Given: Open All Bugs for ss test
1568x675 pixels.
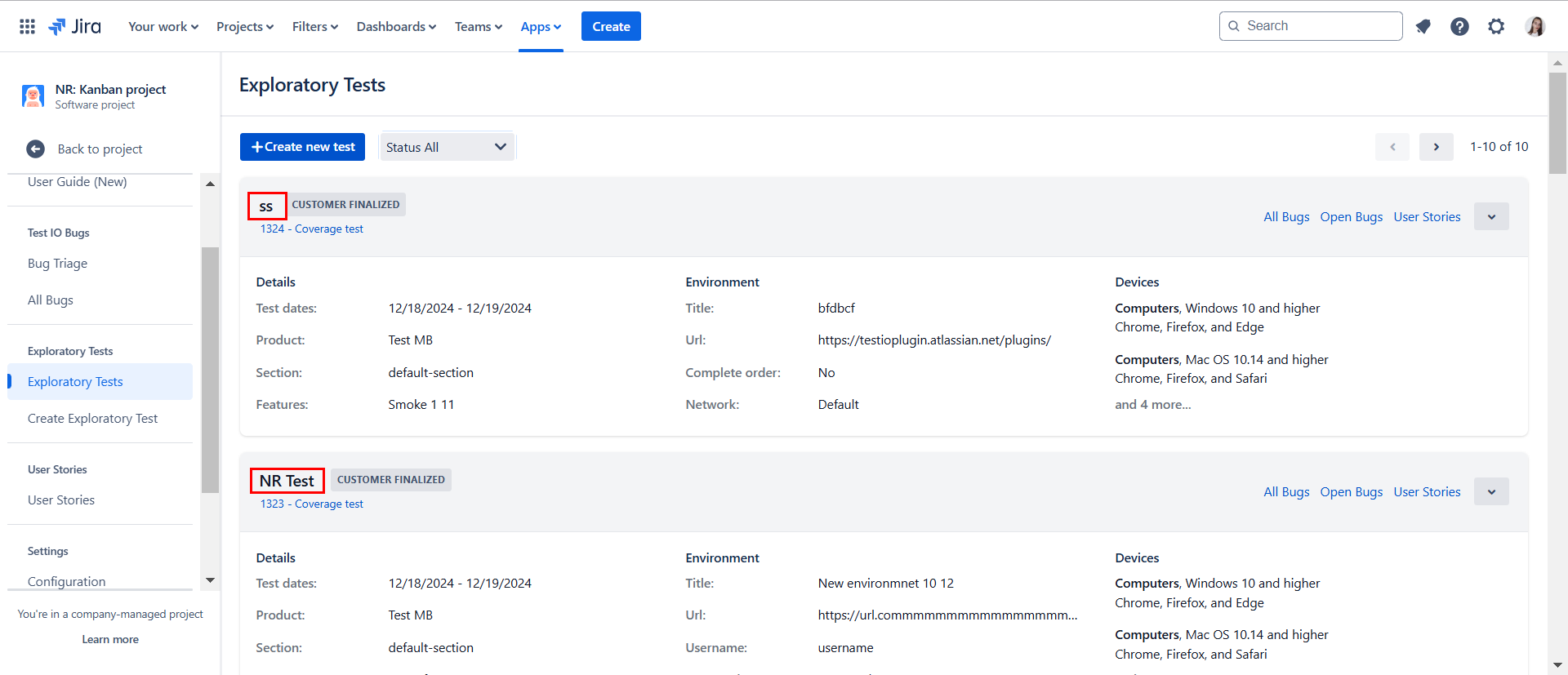Looking at the screenshot, I should (1286, 217).
